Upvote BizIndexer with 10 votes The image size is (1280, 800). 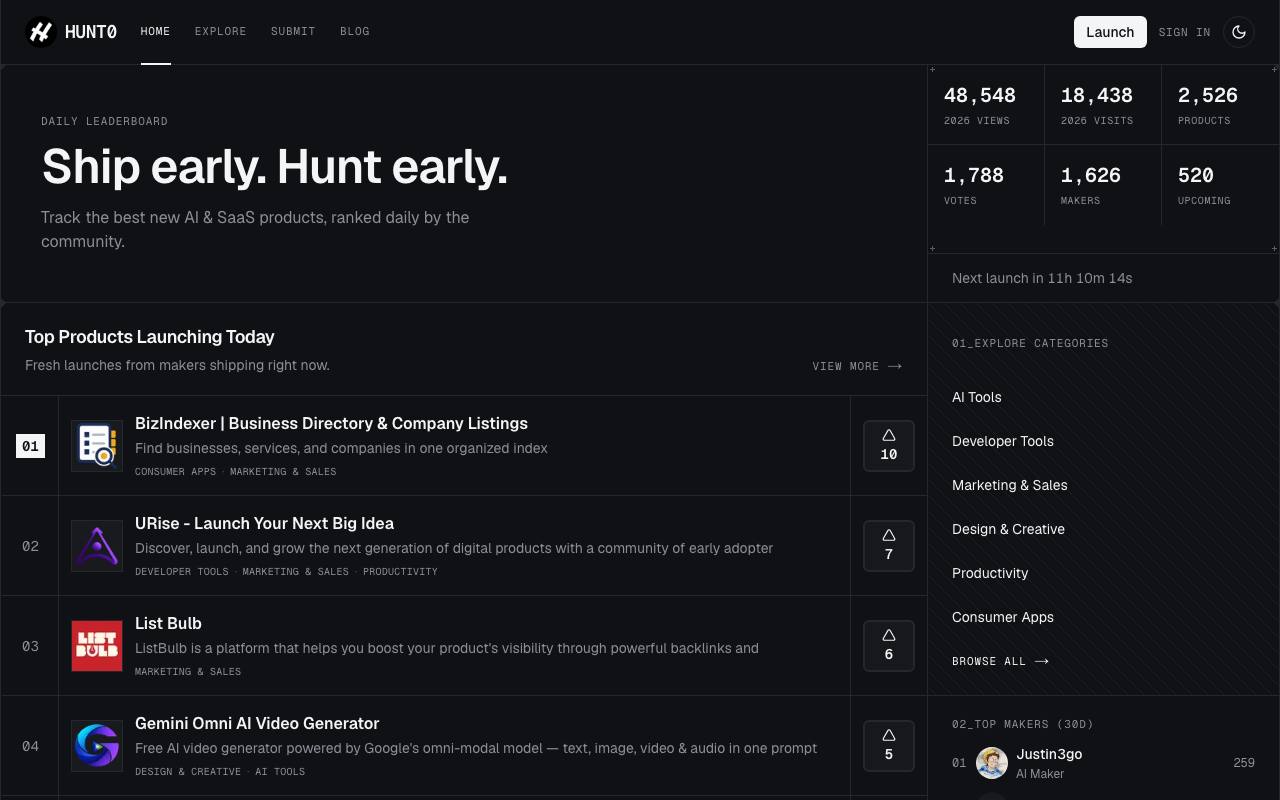click(889, 446)
